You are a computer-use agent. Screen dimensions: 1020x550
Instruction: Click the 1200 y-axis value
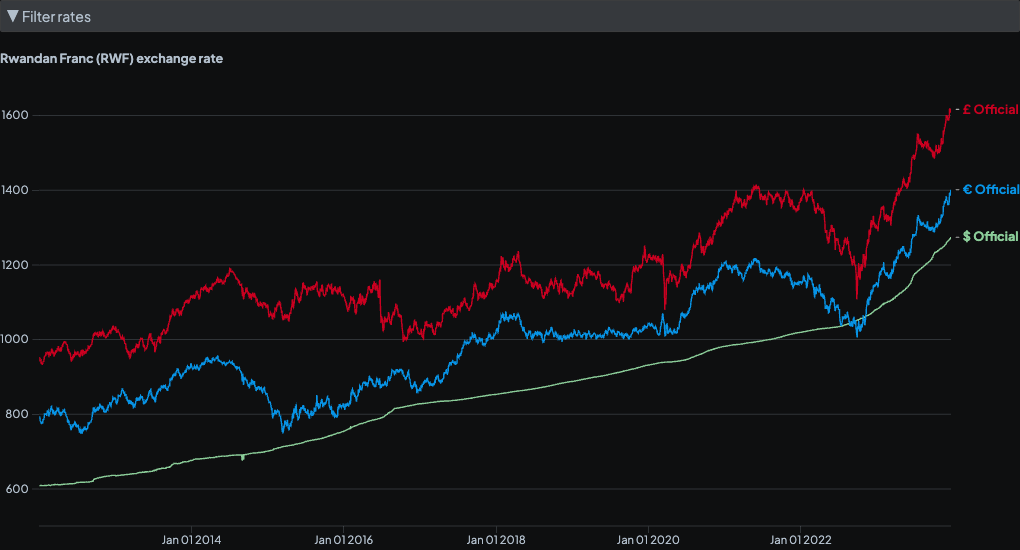[x=15, y=265]
